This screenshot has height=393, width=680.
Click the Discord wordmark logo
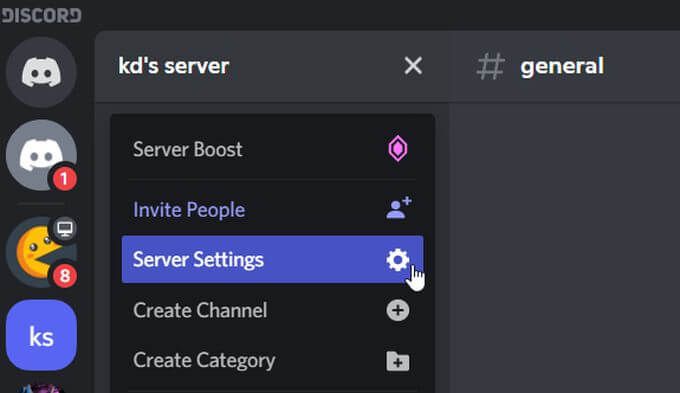click(41, 16)
